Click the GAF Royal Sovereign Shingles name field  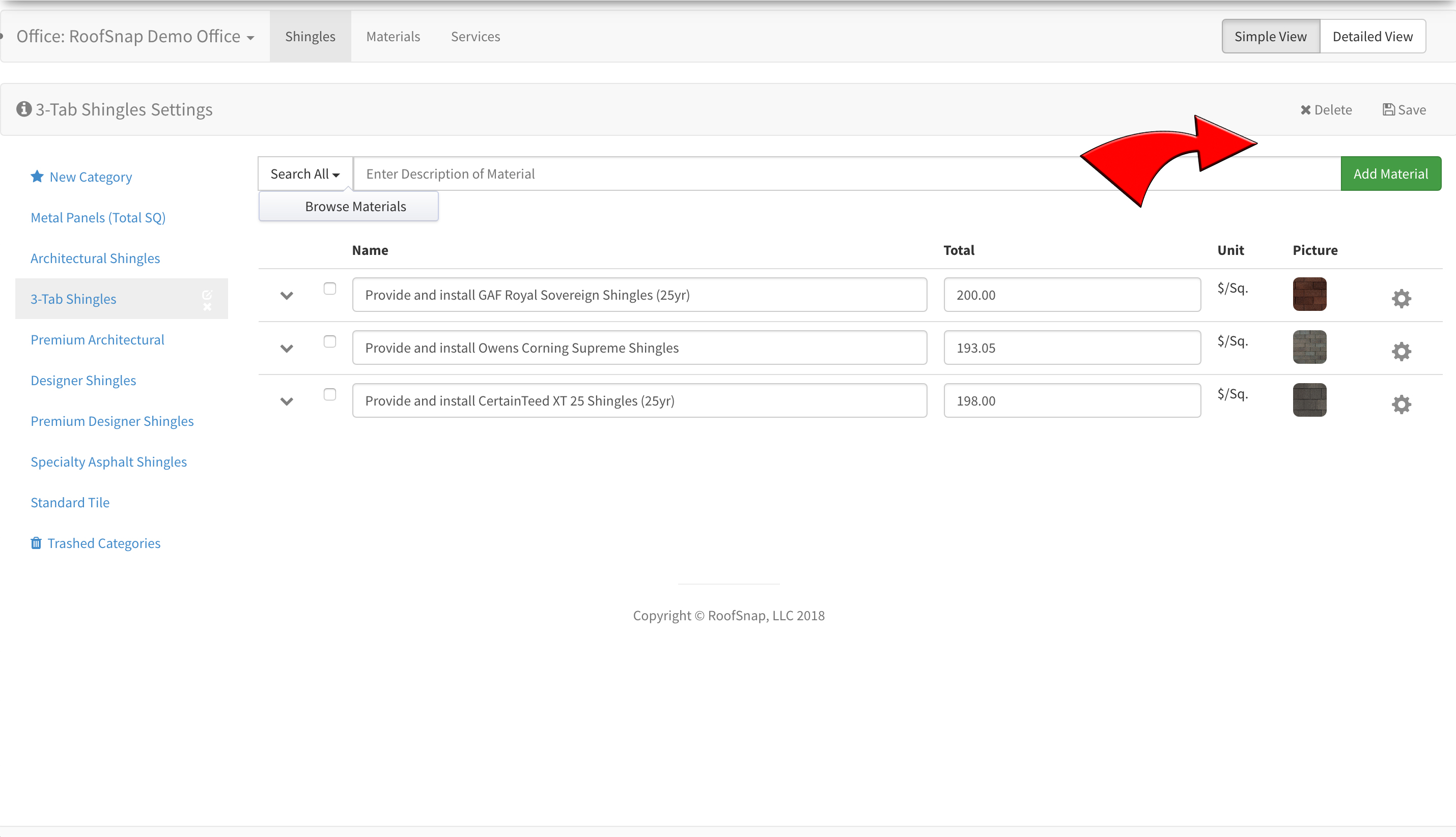click(x=639, y=295)
